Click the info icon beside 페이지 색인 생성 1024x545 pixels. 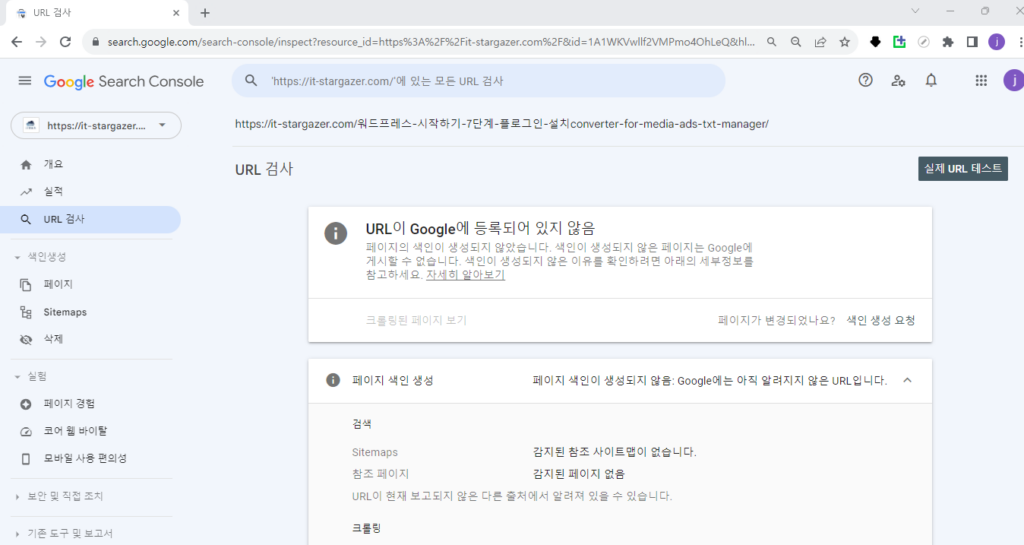coord(333,380)
